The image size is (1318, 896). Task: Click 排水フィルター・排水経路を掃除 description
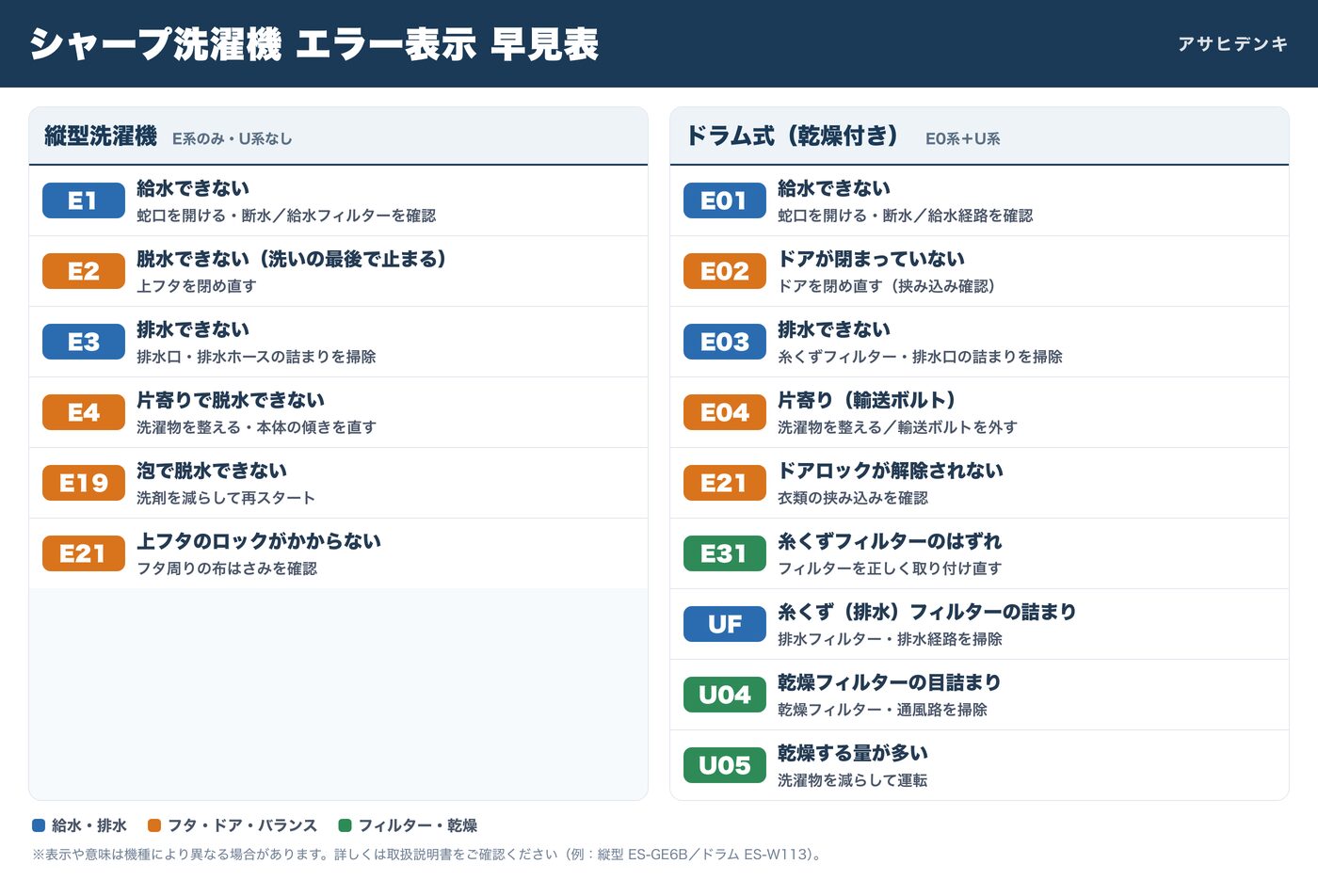click(x=890, y=639)
